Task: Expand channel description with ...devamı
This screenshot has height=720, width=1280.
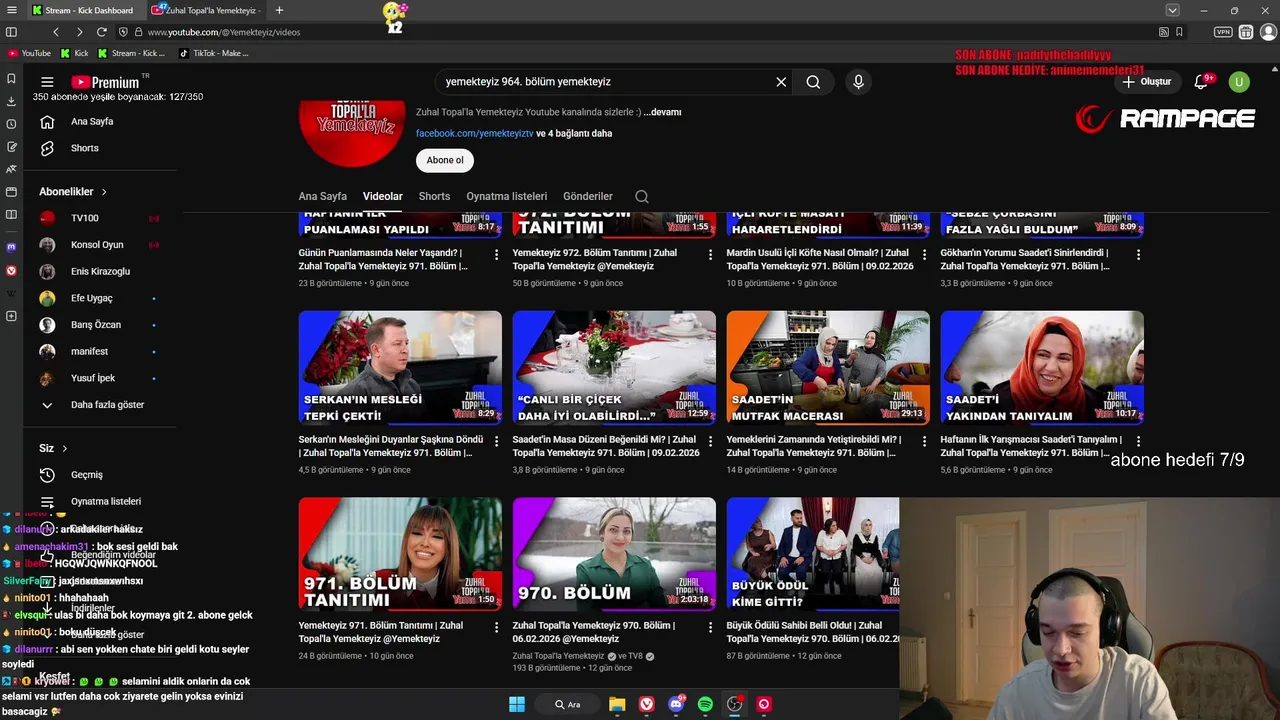Action: [662, 112]
